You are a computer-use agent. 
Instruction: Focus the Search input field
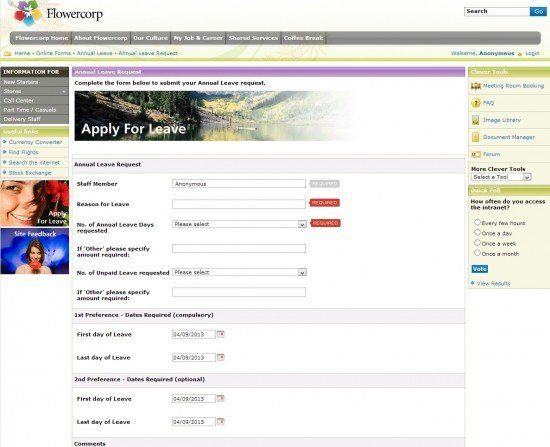(x=497, y=12)
